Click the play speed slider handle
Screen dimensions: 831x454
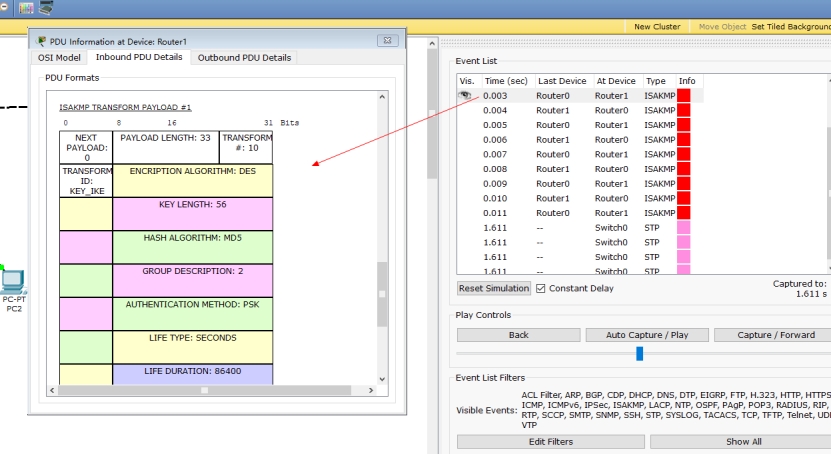point(639,354)
